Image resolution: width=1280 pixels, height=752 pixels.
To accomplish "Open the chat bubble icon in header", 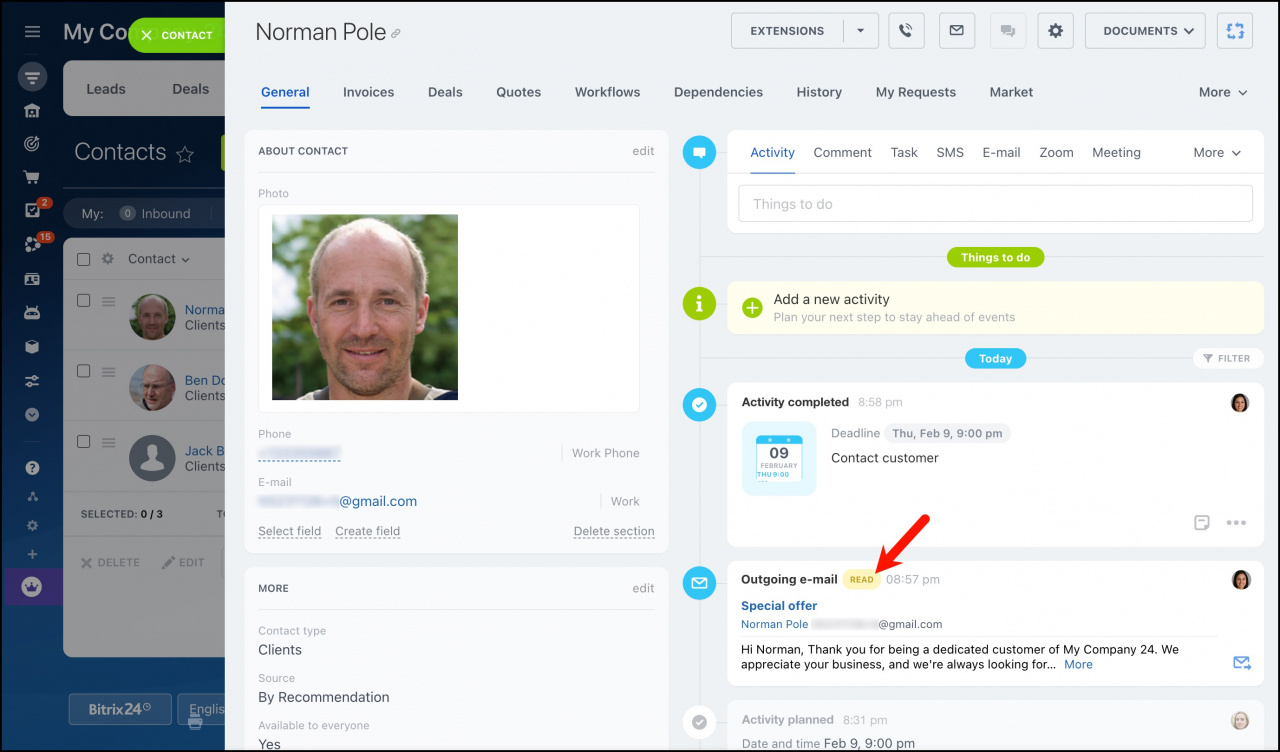I will point(1007,31).
